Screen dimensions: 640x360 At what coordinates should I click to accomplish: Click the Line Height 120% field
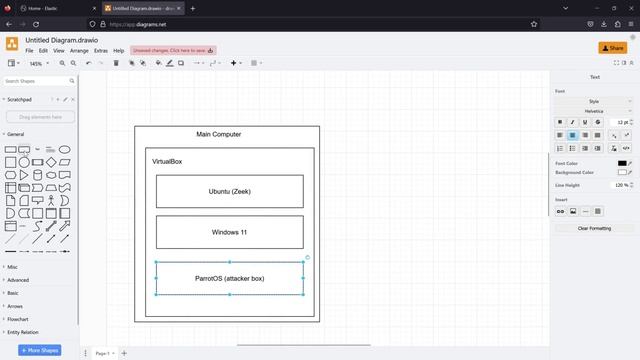[622, 185]
